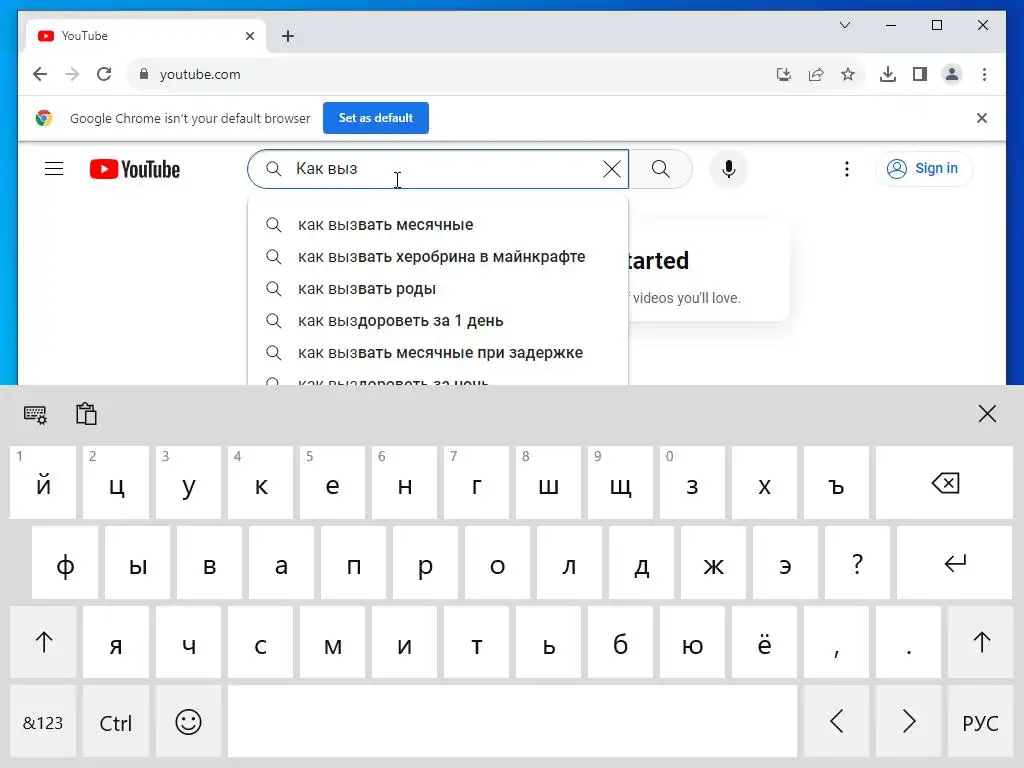Image resolution: width=1024 pixels, height=768 pixels.
Task: Select suggestion "как вызвать роды"
Action: click(367, 289)
